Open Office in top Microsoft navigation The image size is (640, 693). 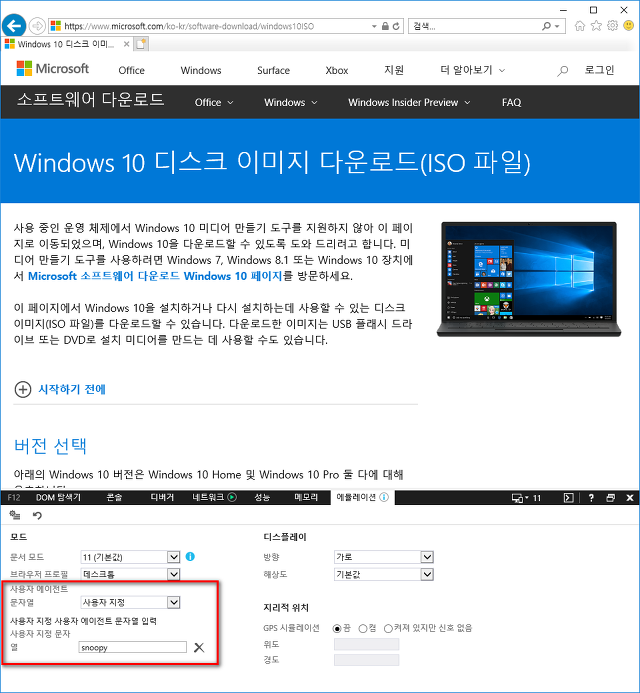(131, 70)
